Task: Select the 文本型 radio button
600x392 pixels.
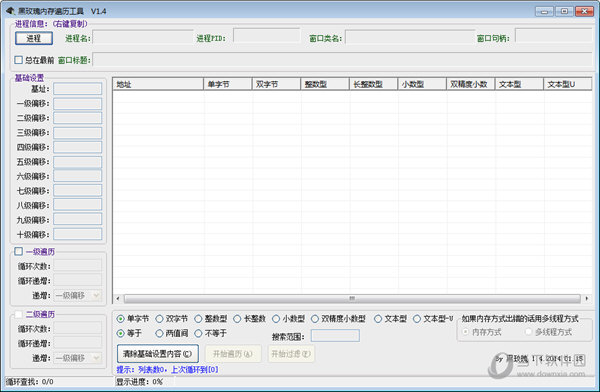Action: (378, 318)
